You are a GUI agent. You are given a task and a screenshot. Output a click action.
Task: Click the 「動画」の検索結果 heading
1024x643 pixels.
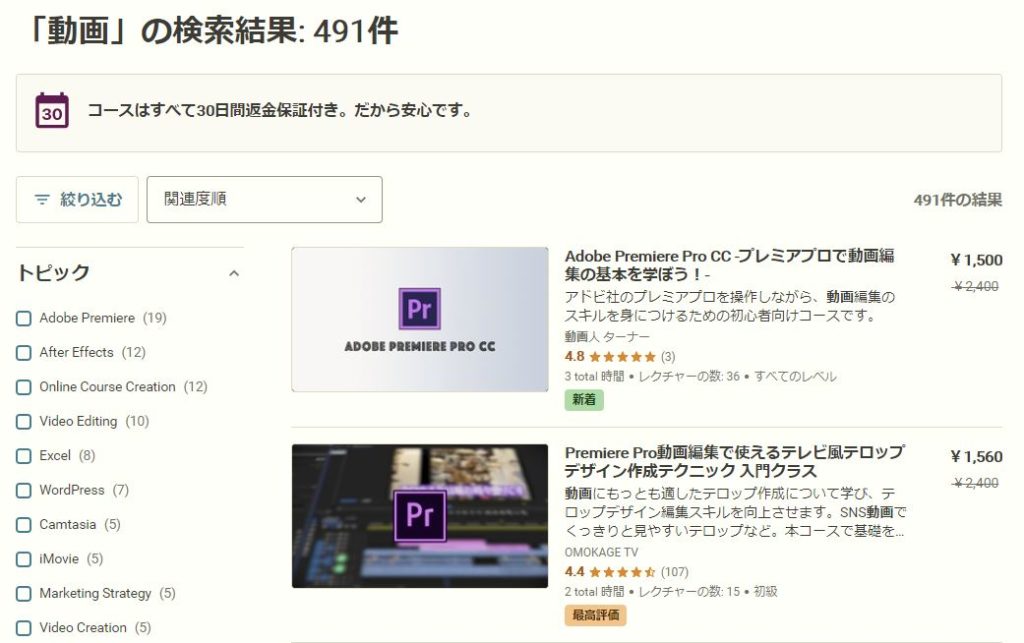click(212, 31)
